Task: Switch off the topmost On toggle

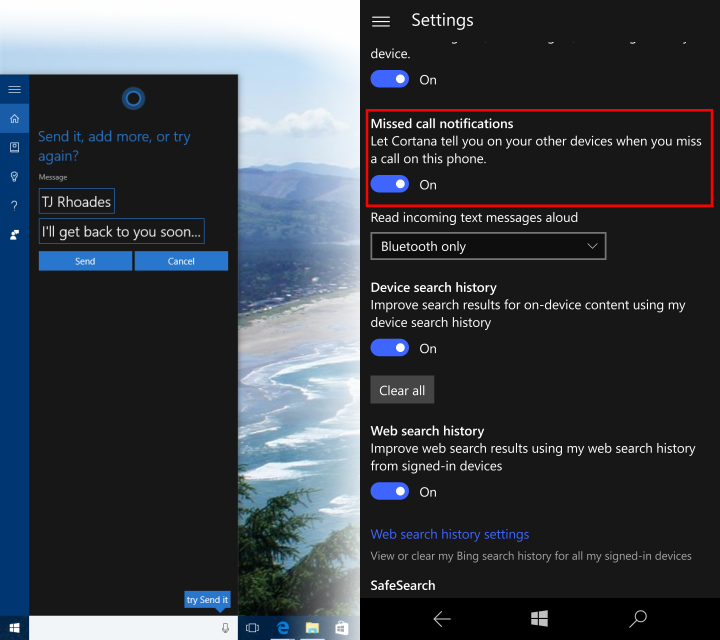Action: tap(389, 79)
